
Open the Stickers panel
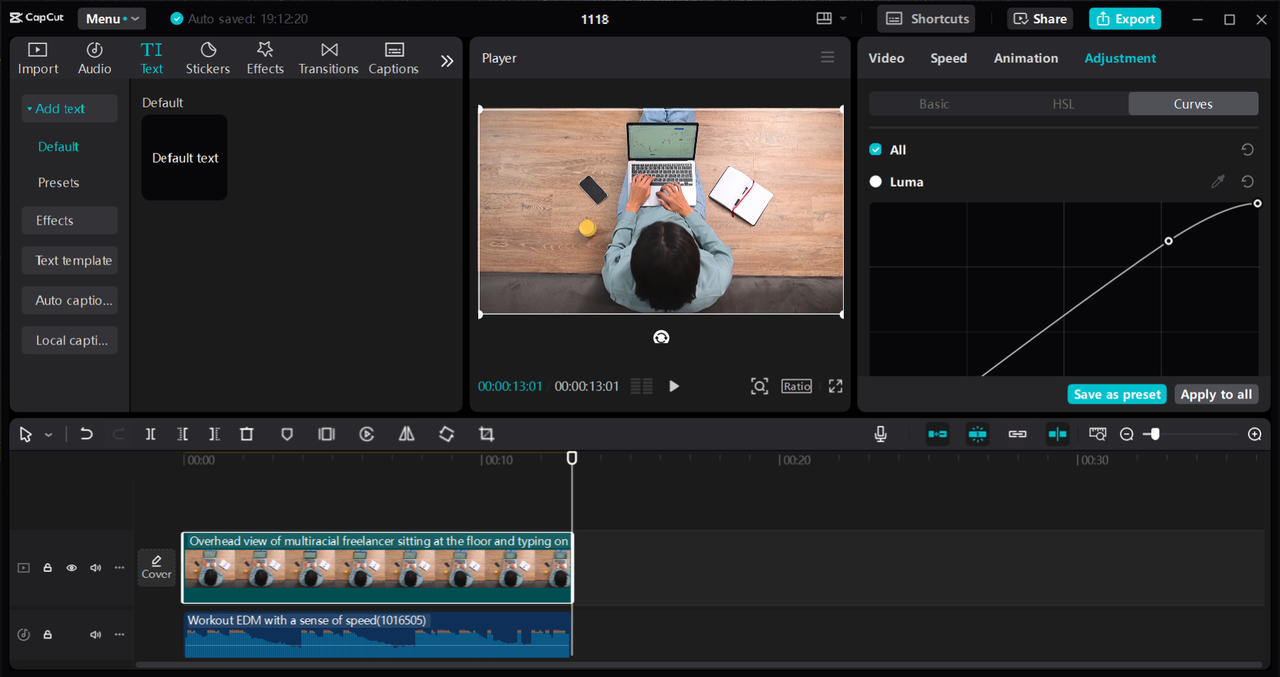208,58
